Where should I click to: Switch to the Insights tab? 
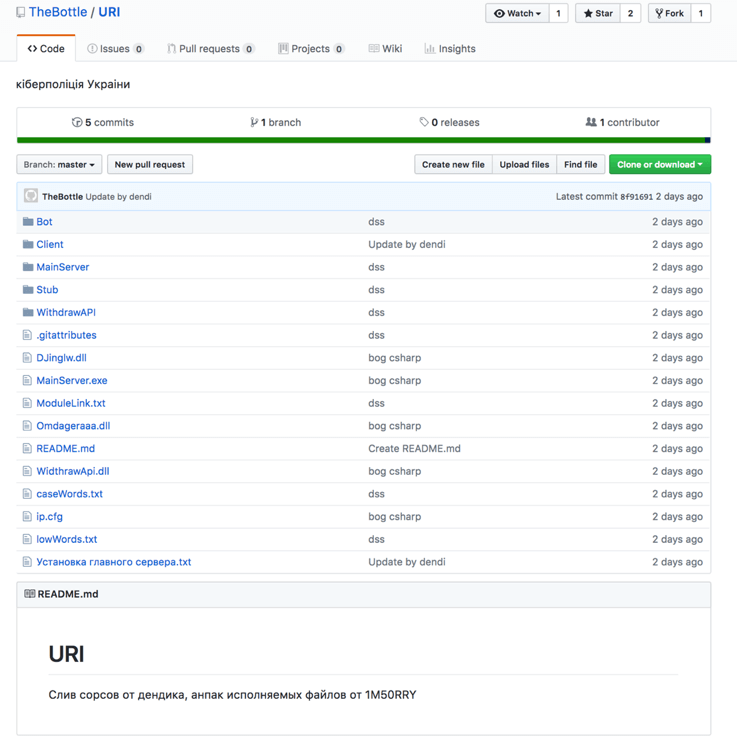tap(450, 49)
